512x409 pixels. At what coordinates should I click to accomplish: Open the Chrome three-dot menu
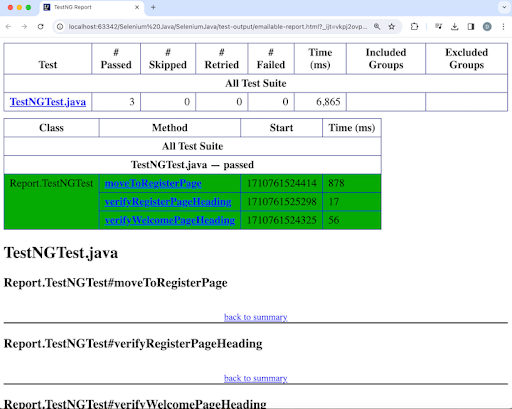point(503,27)
